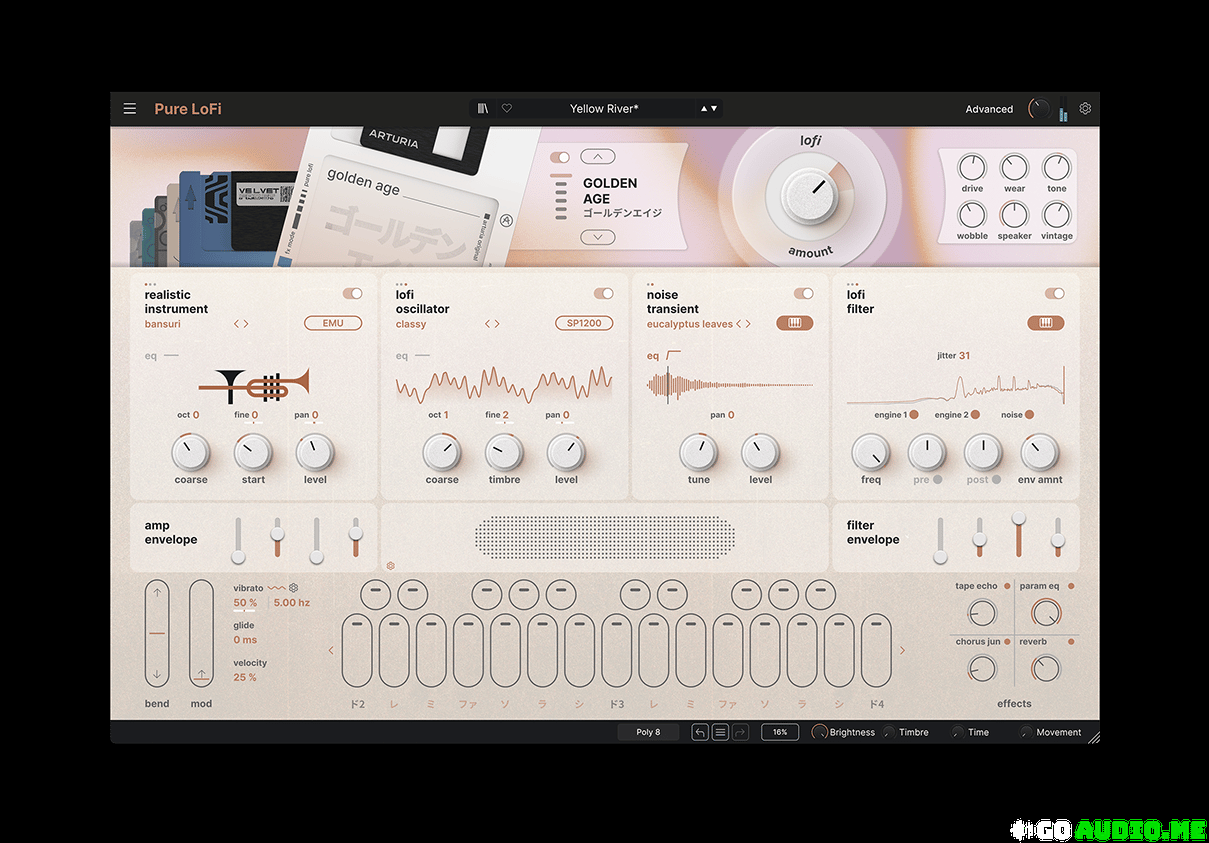
Task: Open the Poly 8 polyphony menu
Action: pyautogui.click(x=648, y=732)
